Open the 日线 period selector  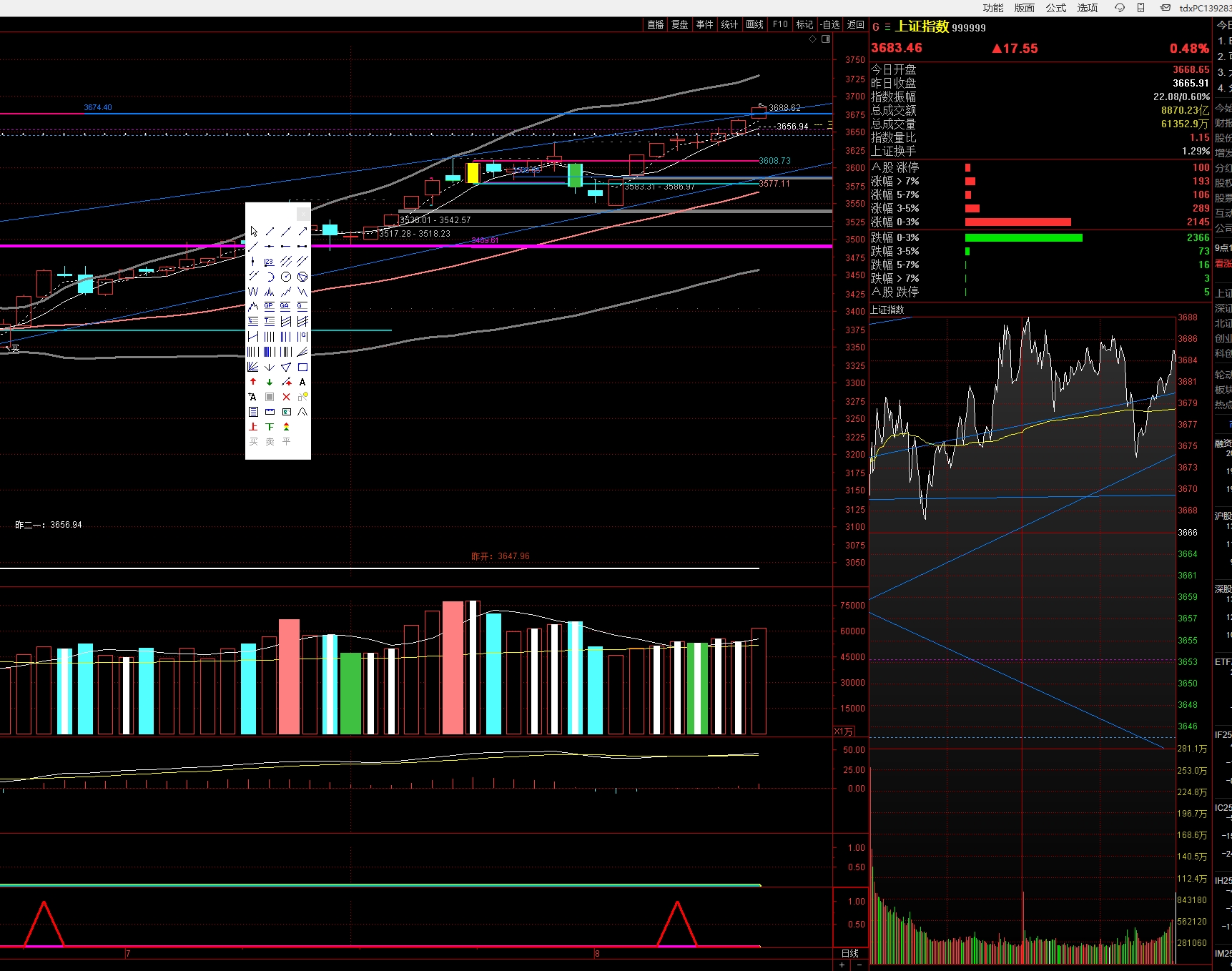[850, 953]
